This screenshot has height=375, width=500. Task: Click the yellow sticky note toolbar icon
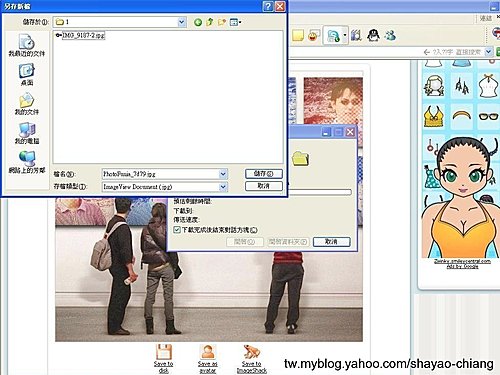click(x=298, y=35)
